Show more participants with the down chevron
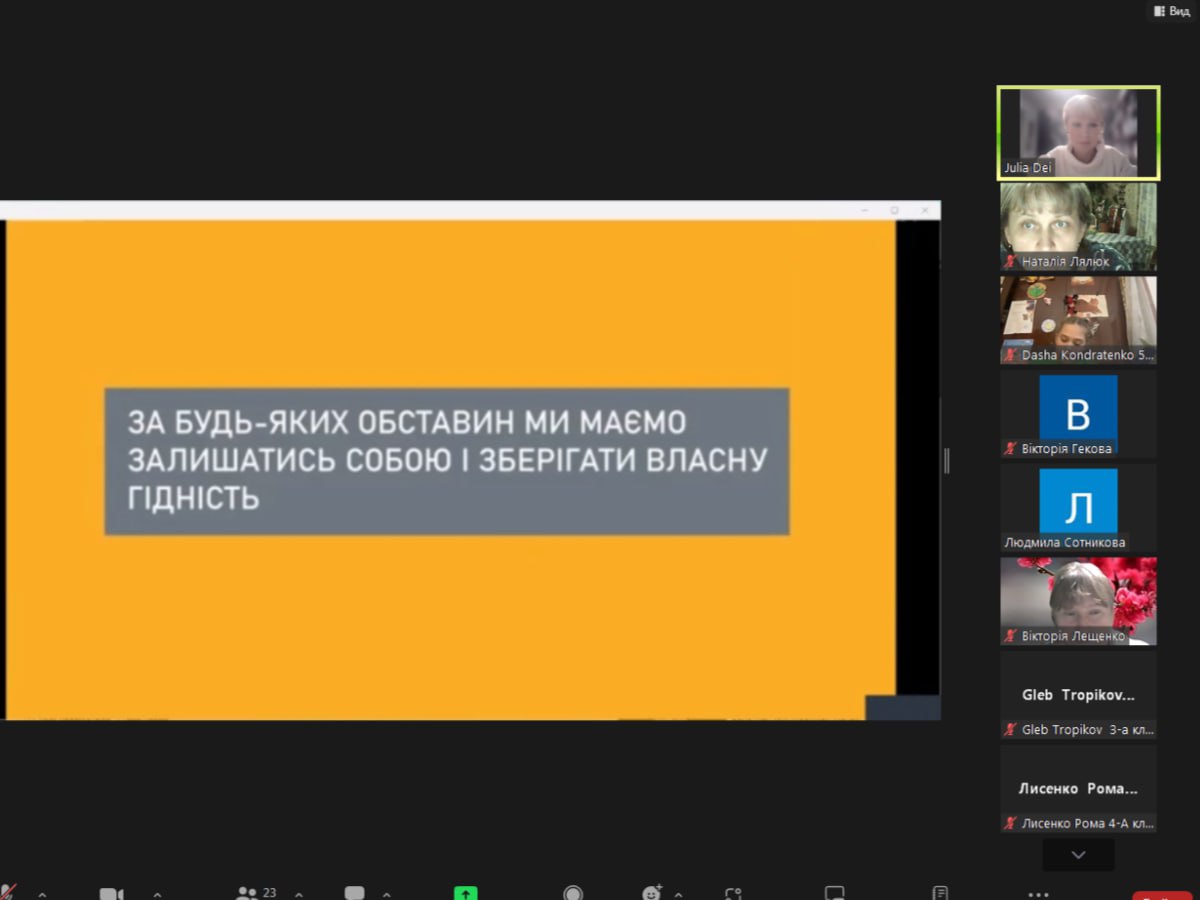The width and height of the screenshot is (1200, 900). [x=1078, y=854]
